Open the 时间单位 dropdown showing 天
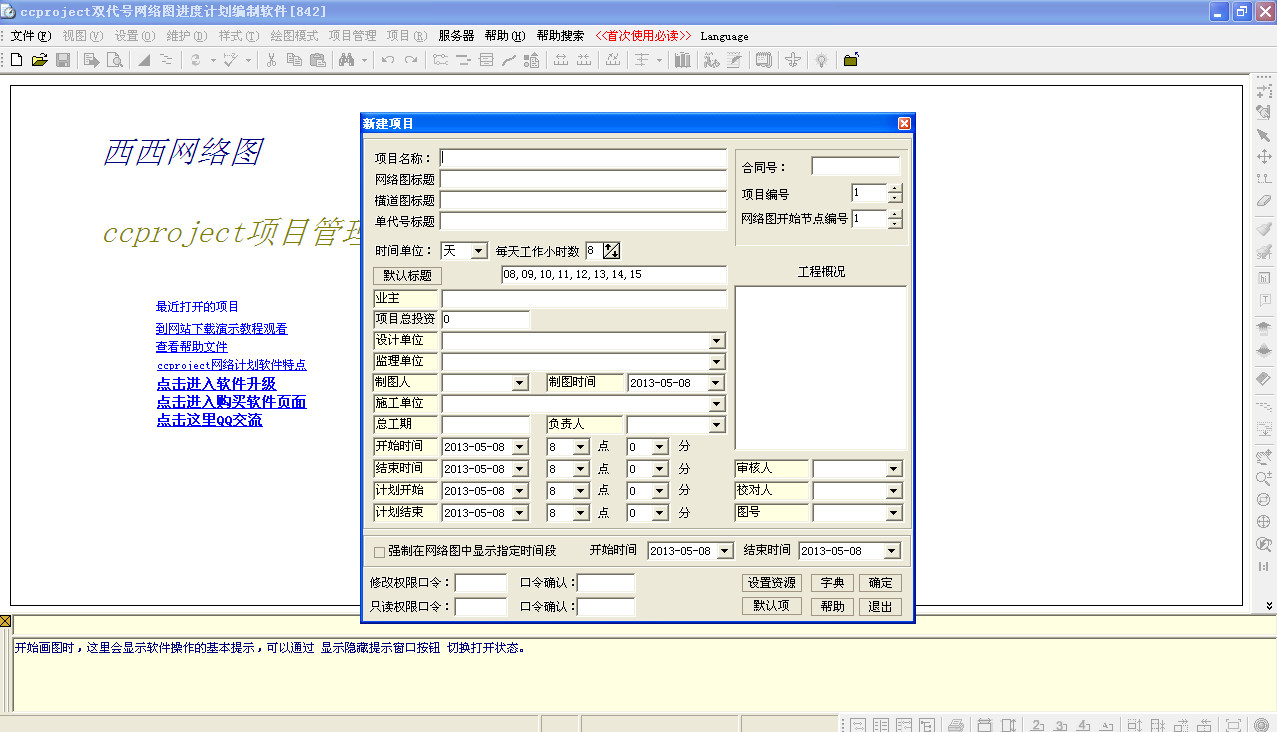This screenshot has width=1277, height=732. 476,250
